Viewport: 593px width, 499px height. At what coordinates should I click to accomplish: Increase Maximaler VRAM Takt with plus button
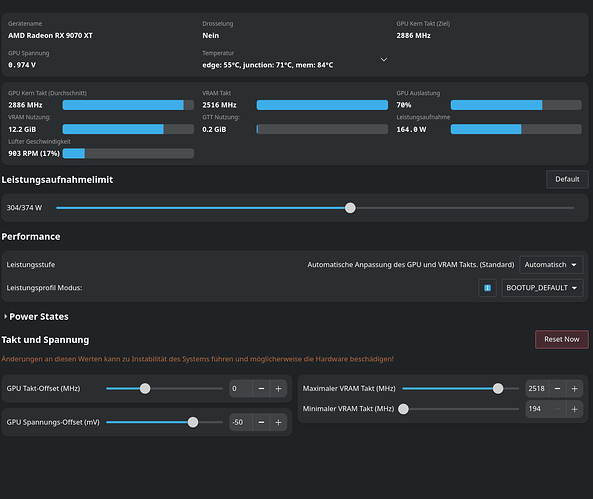point(574,389)
